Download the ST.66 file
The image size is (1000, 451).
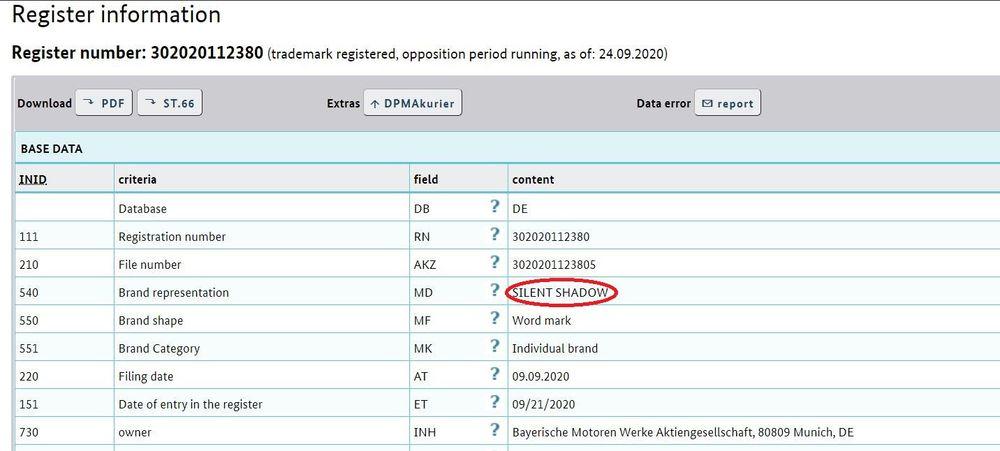[x=169, y=103]
